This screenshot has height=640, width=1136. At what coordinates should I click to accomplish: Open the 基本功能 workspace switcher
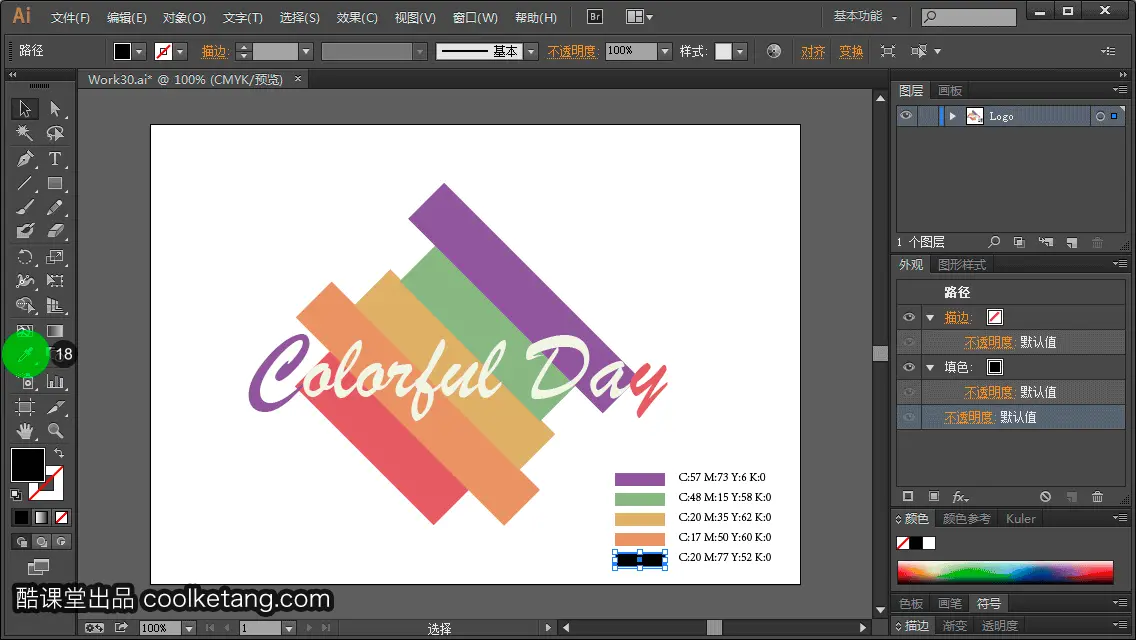[865, 16]
